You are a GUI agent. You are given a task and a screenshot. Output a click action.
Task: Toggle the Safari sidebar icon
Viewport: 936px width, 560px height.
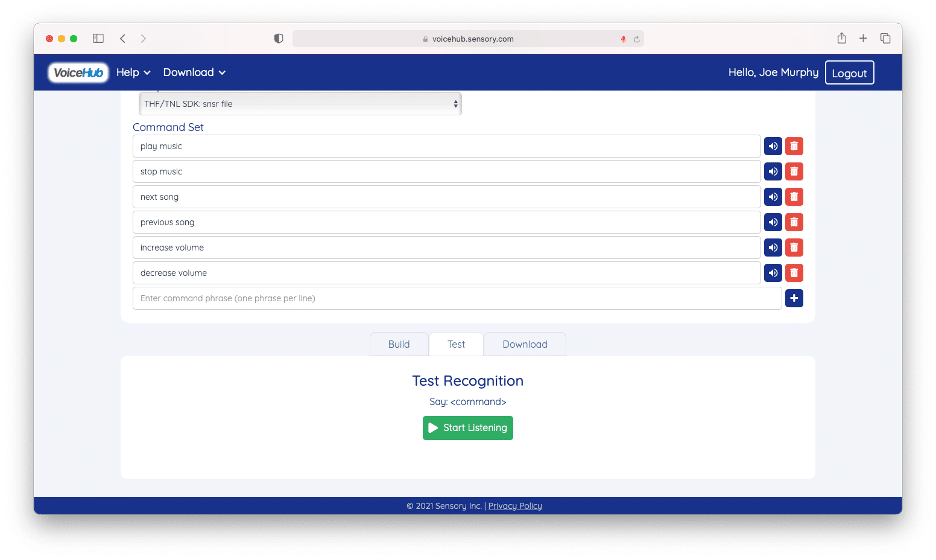(98, 38)
